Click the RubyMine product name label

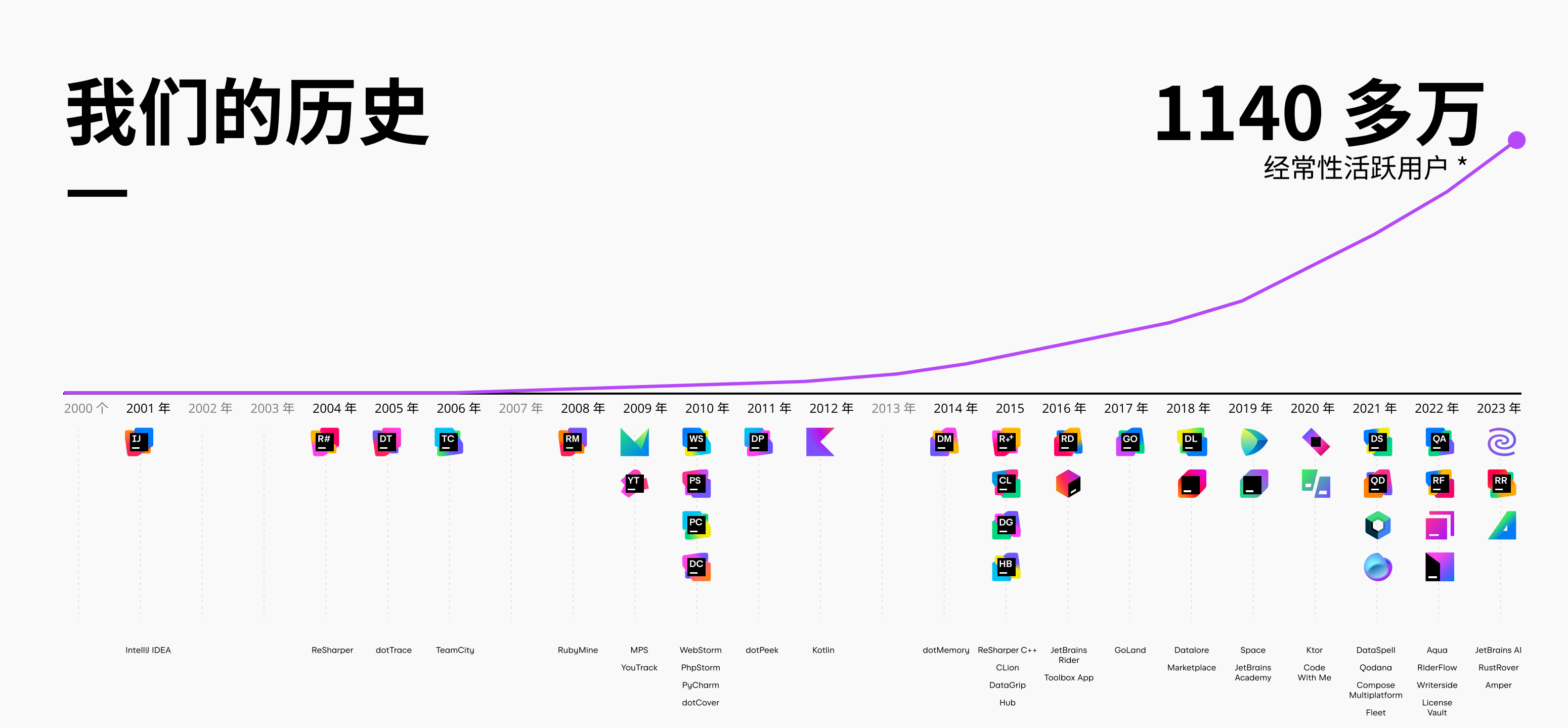pos(578,650)
